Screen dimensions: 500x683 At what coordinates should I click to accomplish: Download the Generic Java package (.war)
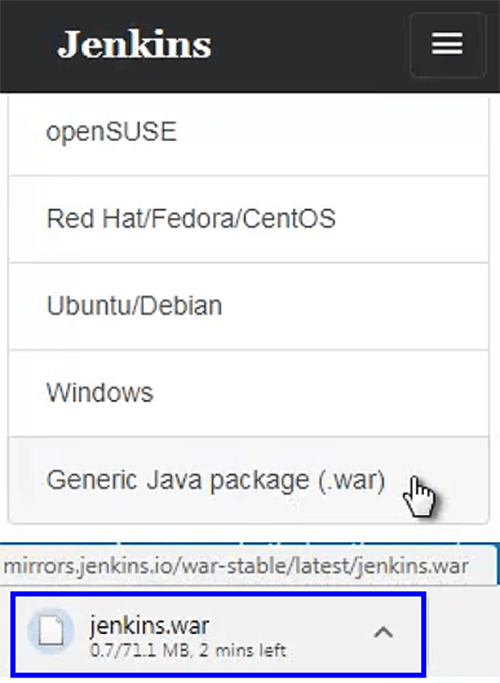(x=216, y=480)
